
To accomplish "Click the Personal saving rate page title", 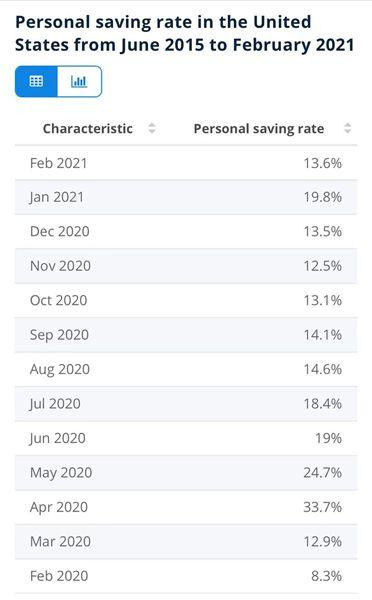I will [x=184, y=33].
